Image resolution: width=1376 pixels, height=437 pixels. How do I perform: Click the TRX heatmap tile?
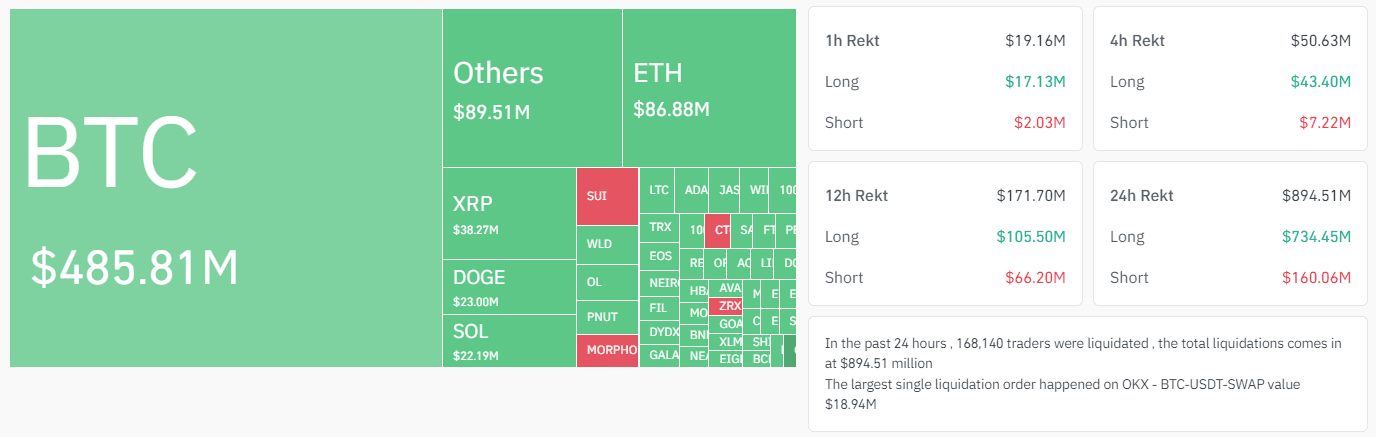(660, 227)
